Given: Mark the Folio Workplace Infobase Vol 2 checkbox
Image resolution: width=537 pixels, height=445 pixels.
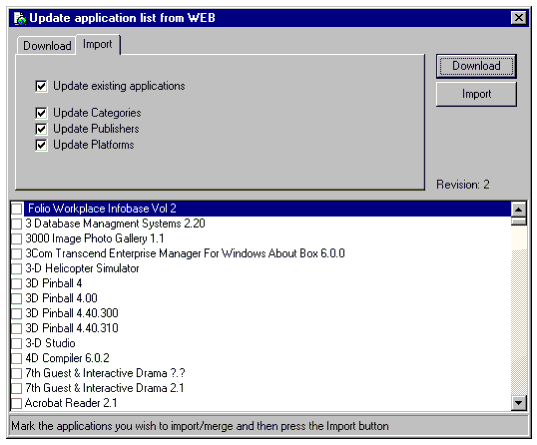Looking at the screenshot, I should pyautogui.click(x=17, y=209).
